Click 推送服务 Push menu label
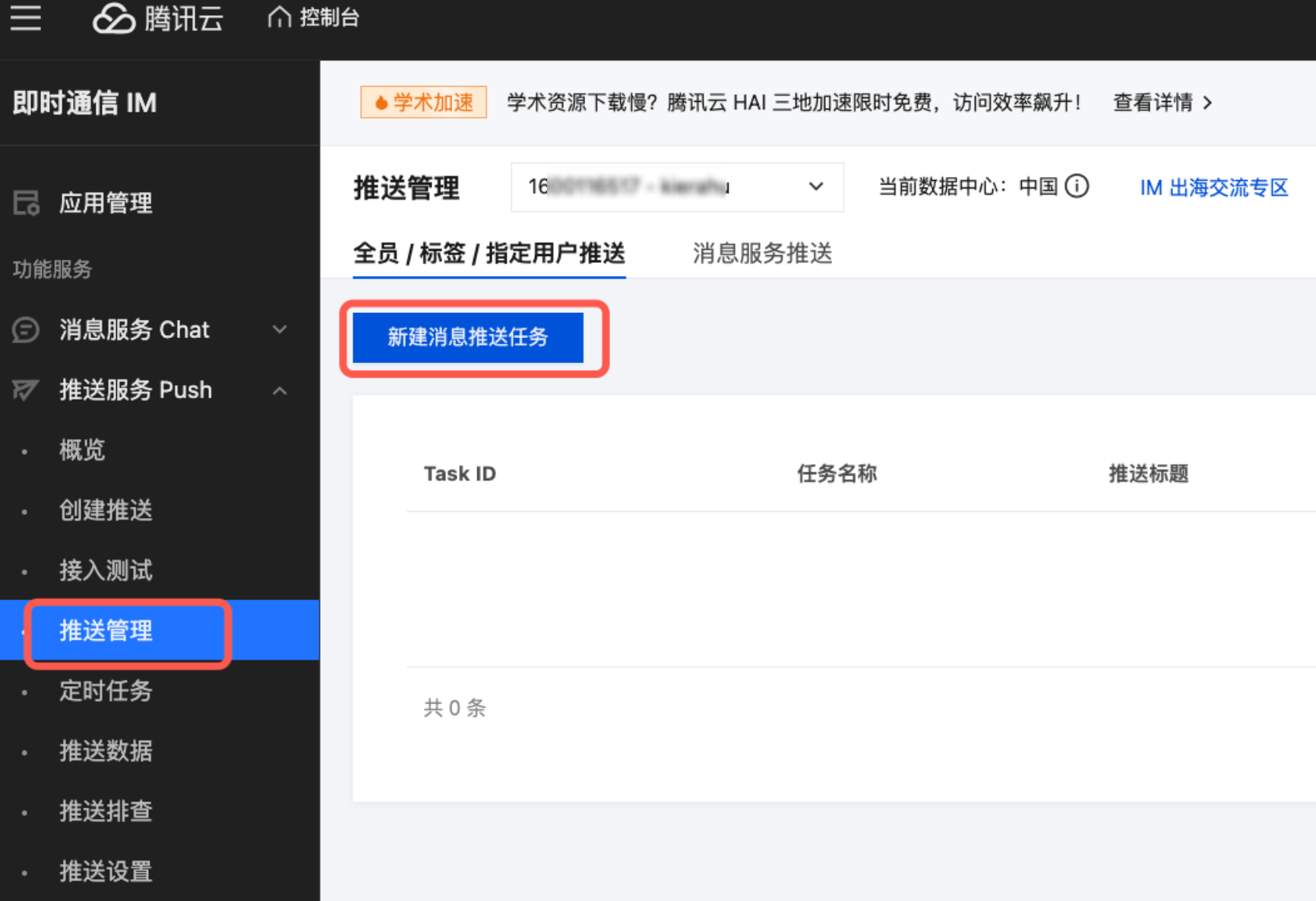Image resolution: width=1316 pixels, height=901 pixels. [135, 390]
